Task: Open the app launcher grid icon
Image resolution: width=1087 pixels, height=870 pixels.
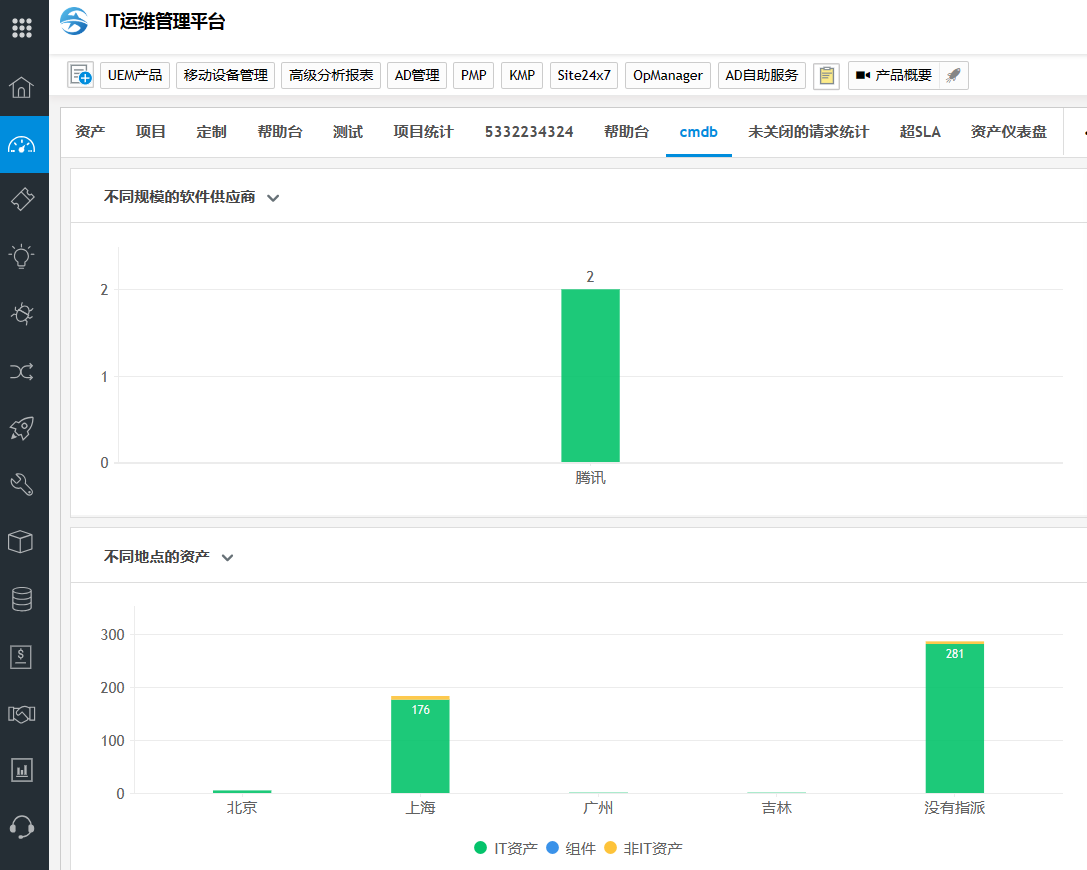Action: pos(22,27)
